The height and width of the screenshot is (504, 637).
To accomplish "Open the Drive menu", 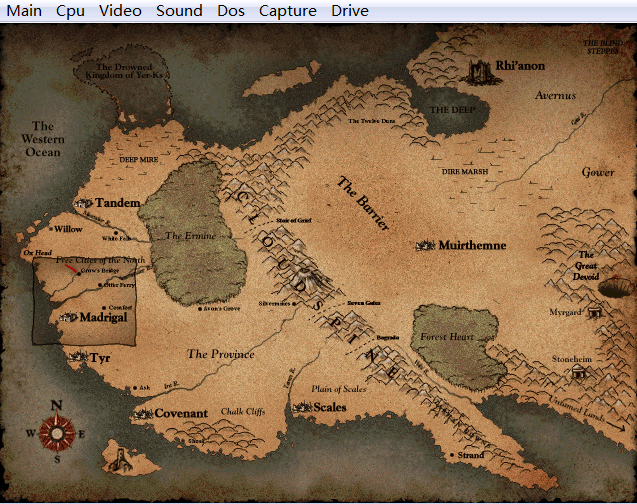I will click(x=350, y=11).
